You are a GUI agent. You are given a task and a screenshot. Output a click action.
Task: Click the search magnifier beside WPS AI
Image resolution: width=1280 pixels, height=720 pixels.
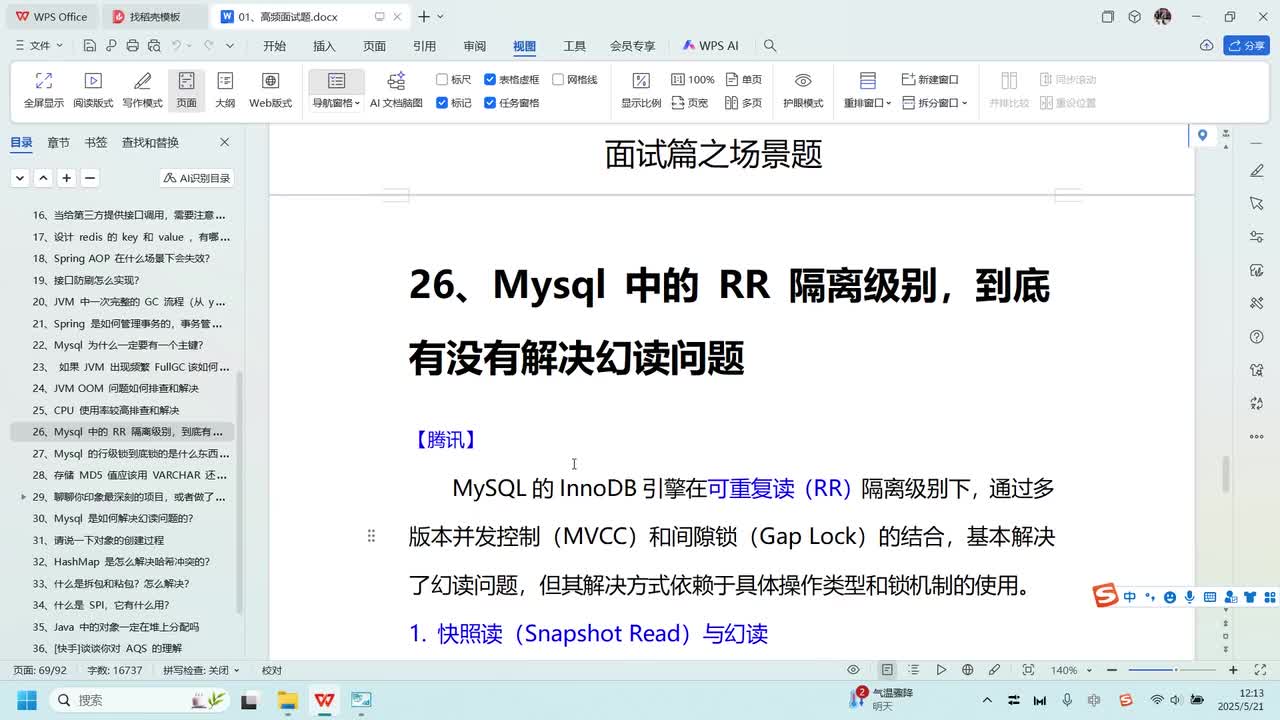coord(770,46)
